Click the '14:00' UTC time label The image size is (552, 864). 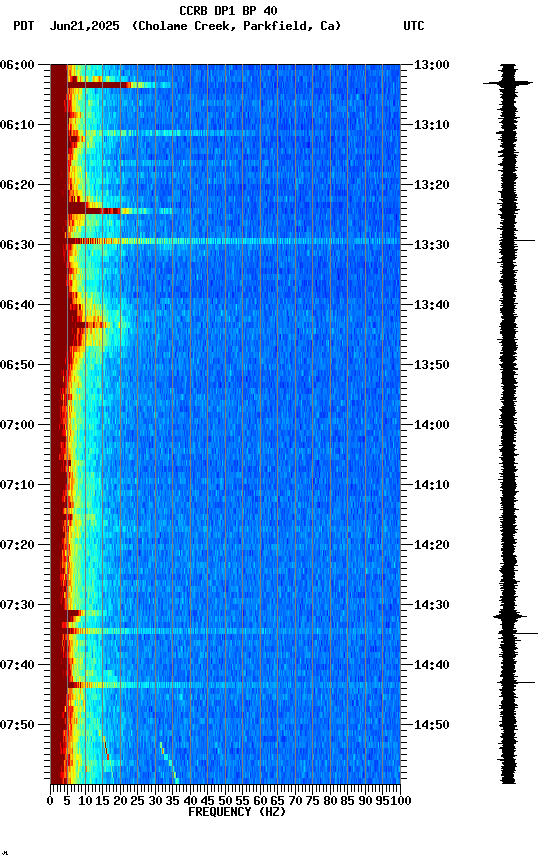pyautogui.click(x=432, y=425)
